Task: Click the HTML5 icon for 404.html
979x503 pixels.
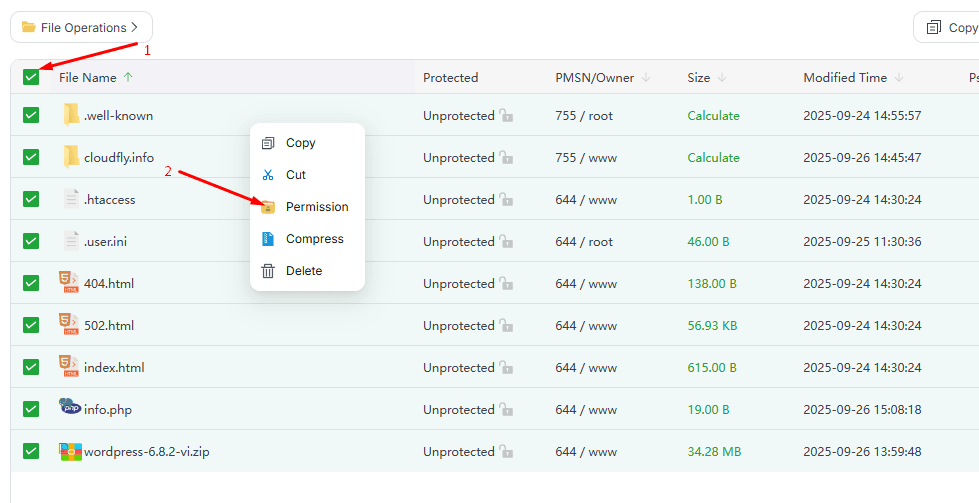Action: click(x=69, y=283)
